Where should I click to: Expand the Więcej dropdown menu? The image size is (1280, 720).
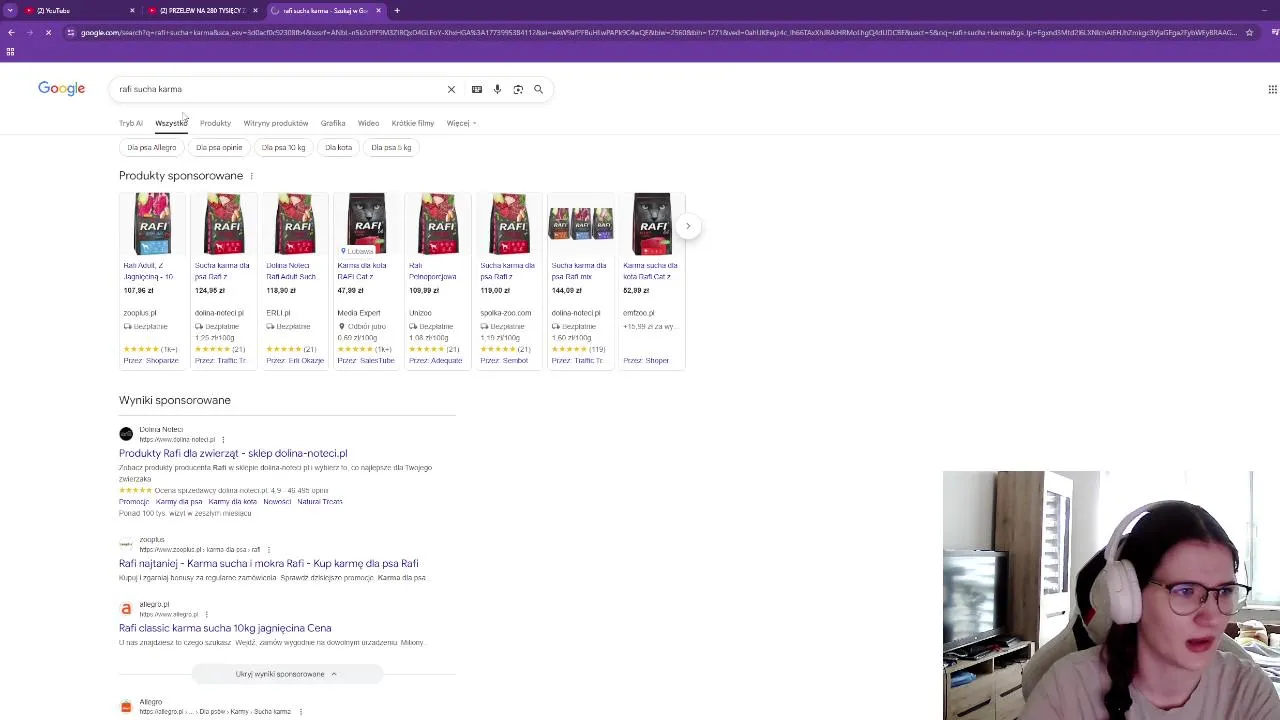461,123
